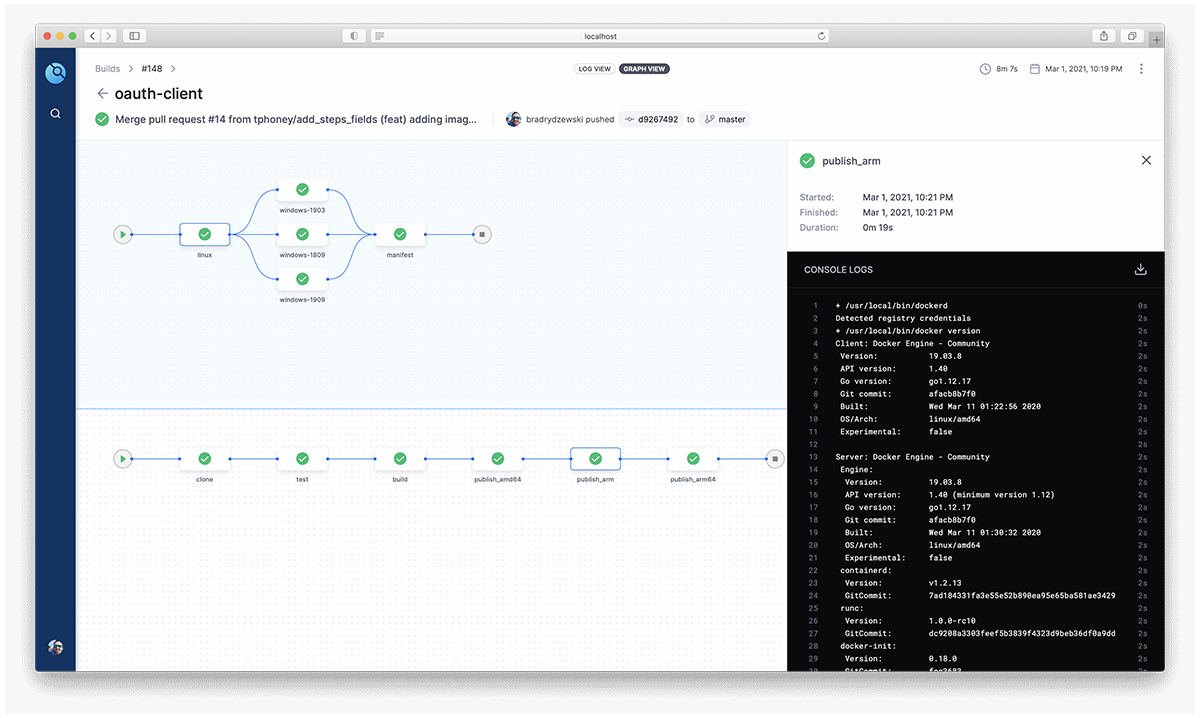The width and height of the screenshot is (1200, 718).
Task: Click the build duration clock icon
Action: coord(985,68)
